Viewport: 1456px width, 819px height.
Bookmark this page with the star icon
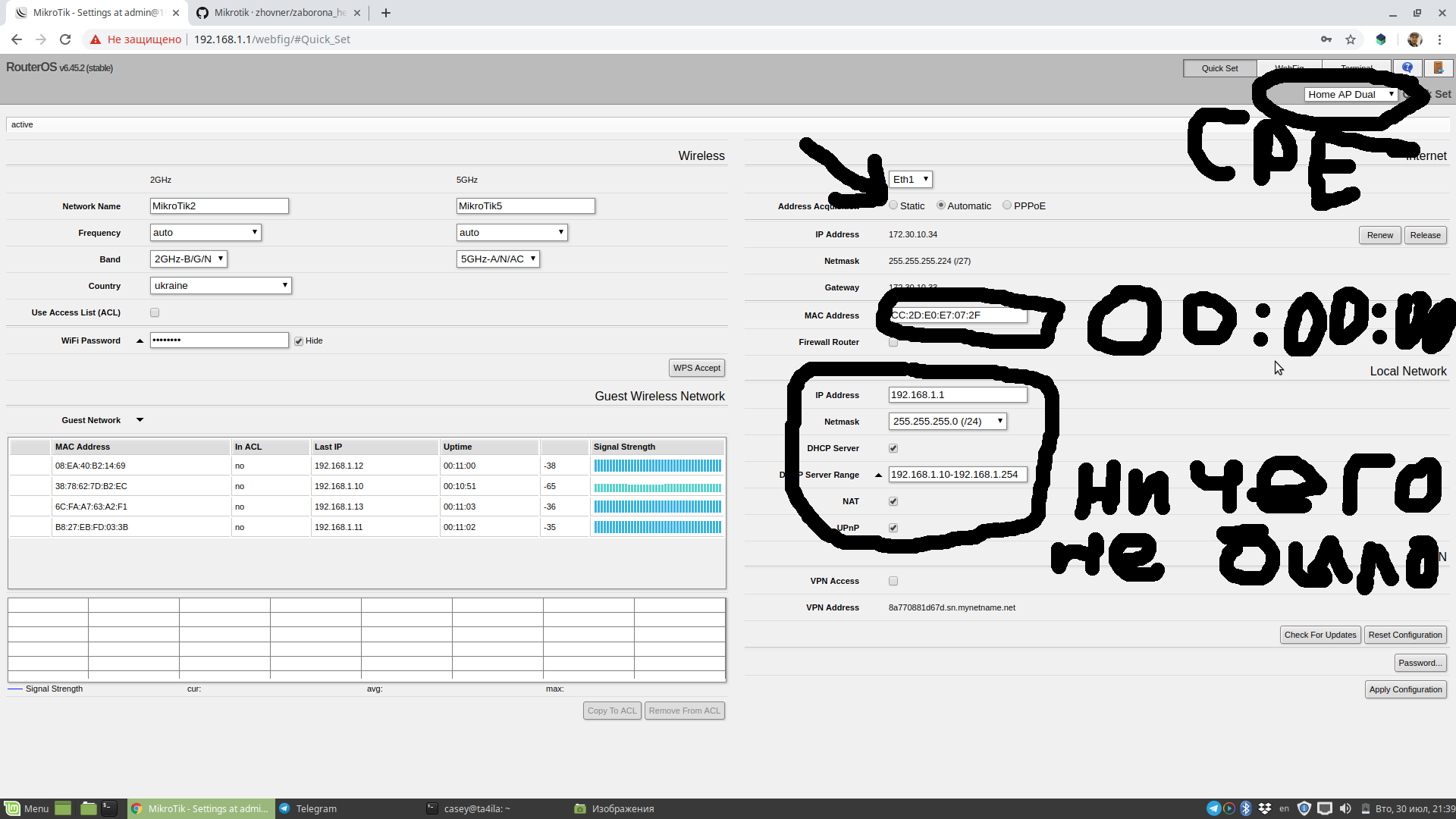click(1351, 39)
